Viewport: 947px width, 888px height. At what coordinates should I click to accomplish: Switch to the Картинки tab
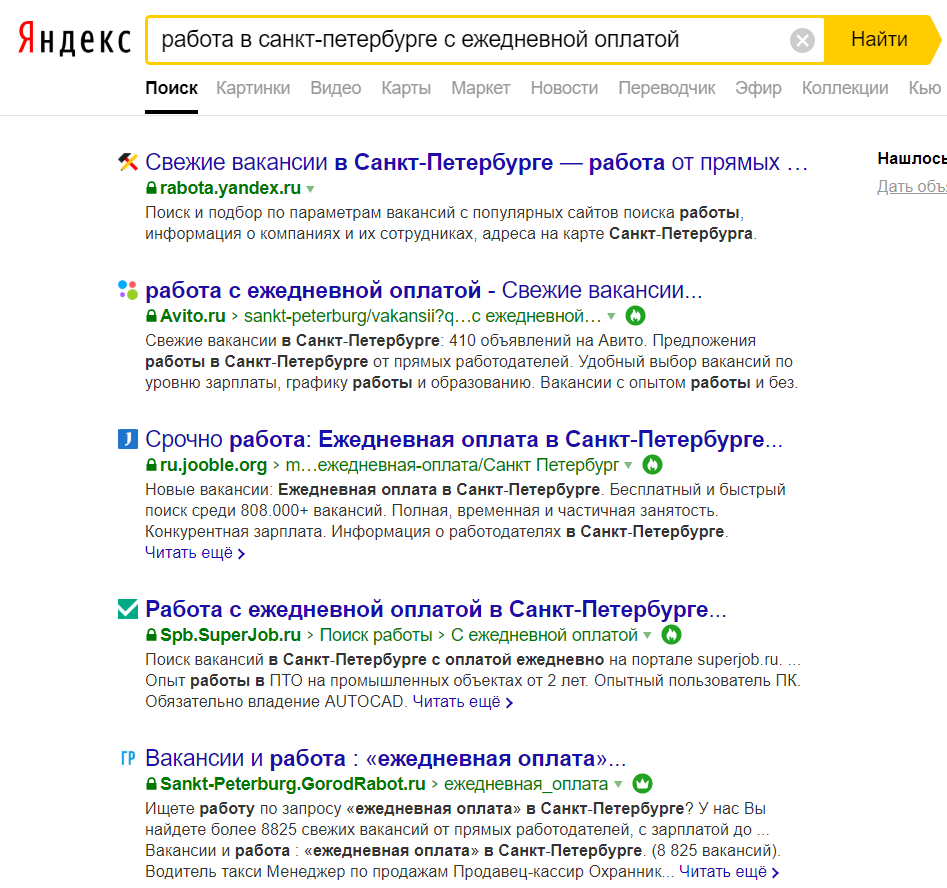(253, 88)
